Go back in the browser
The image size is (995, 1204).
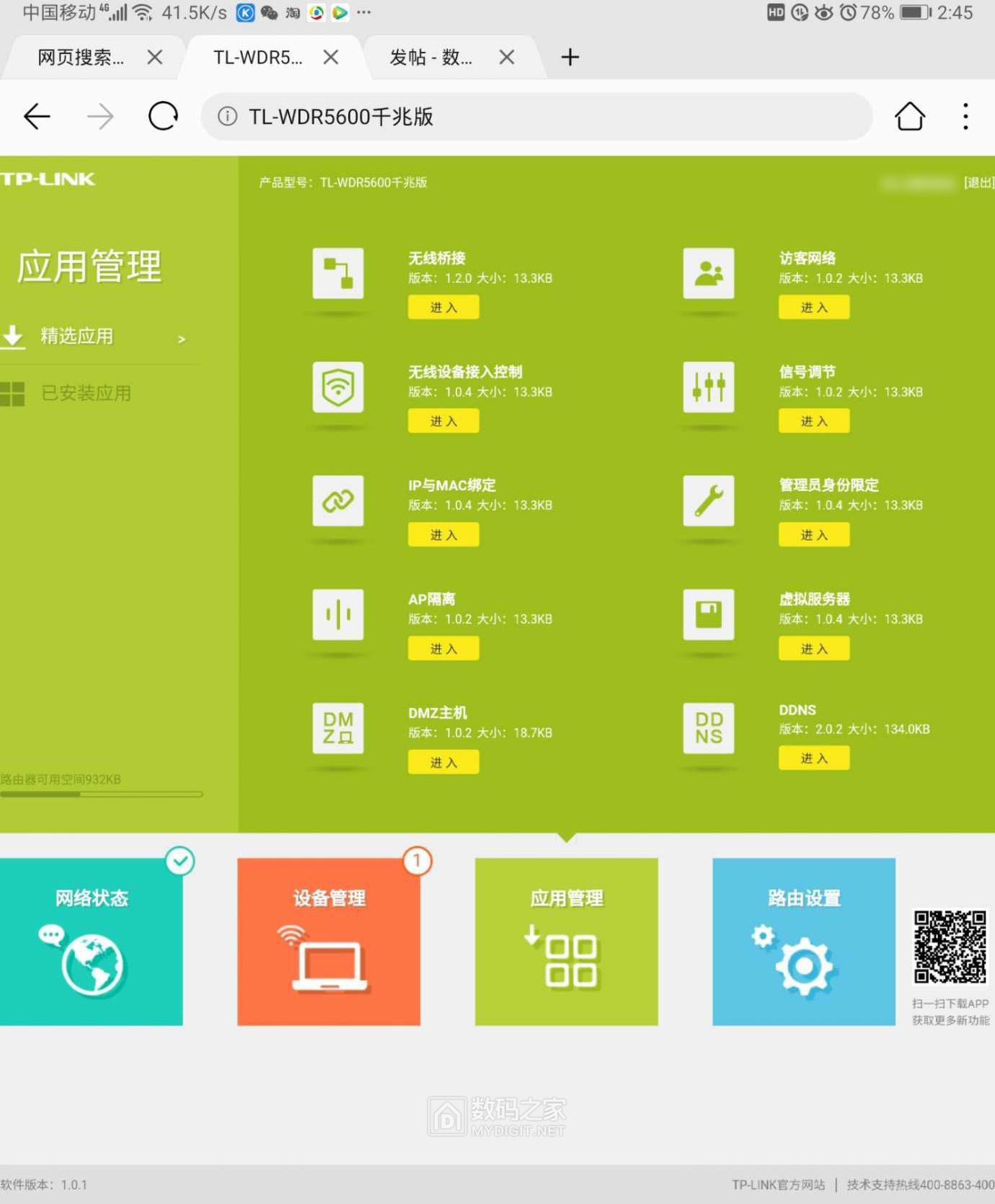37,116
